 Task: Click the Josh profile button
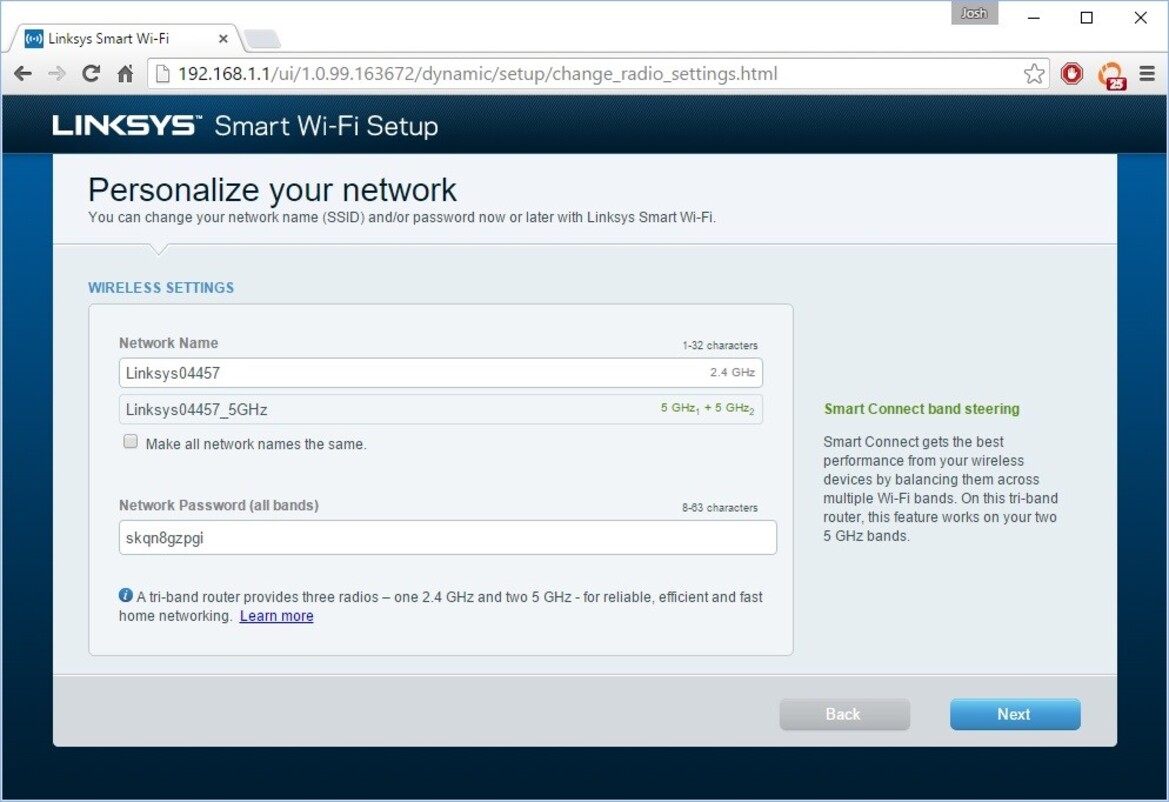tap(974, 13)
